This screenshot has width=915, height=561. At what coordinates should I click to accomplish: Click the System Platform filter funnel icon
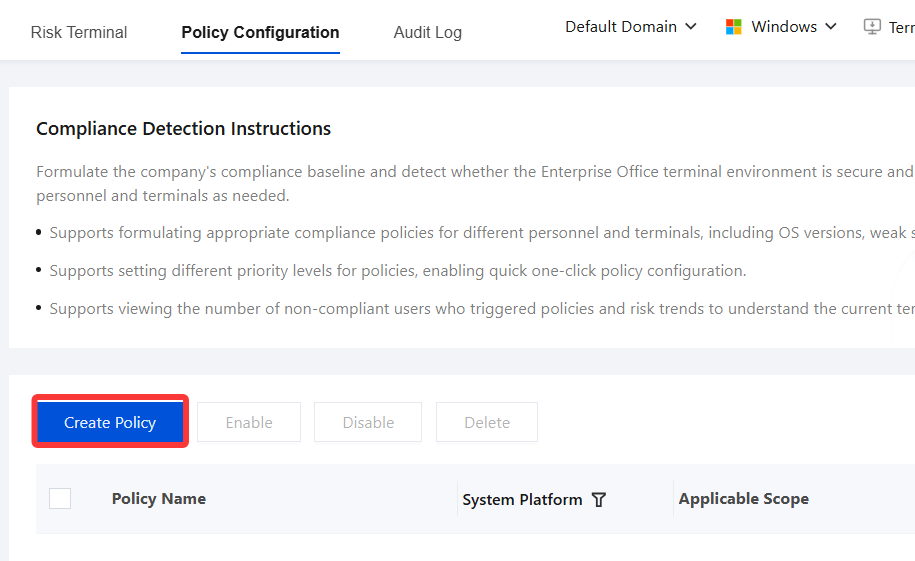pyautogui.click(x=599, y=500)
